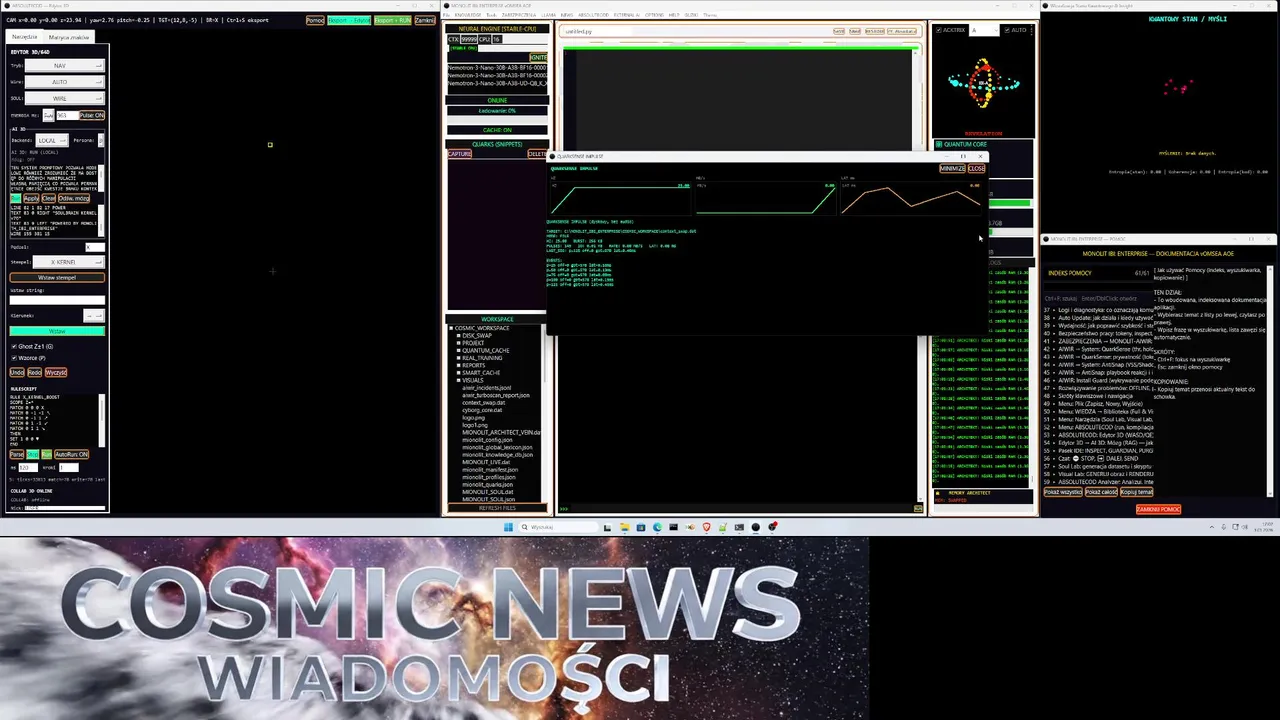Screen dimensions: 1280x720
Task: Click the CAPTURE button in Quarks
Action: [x=460, y=154]
